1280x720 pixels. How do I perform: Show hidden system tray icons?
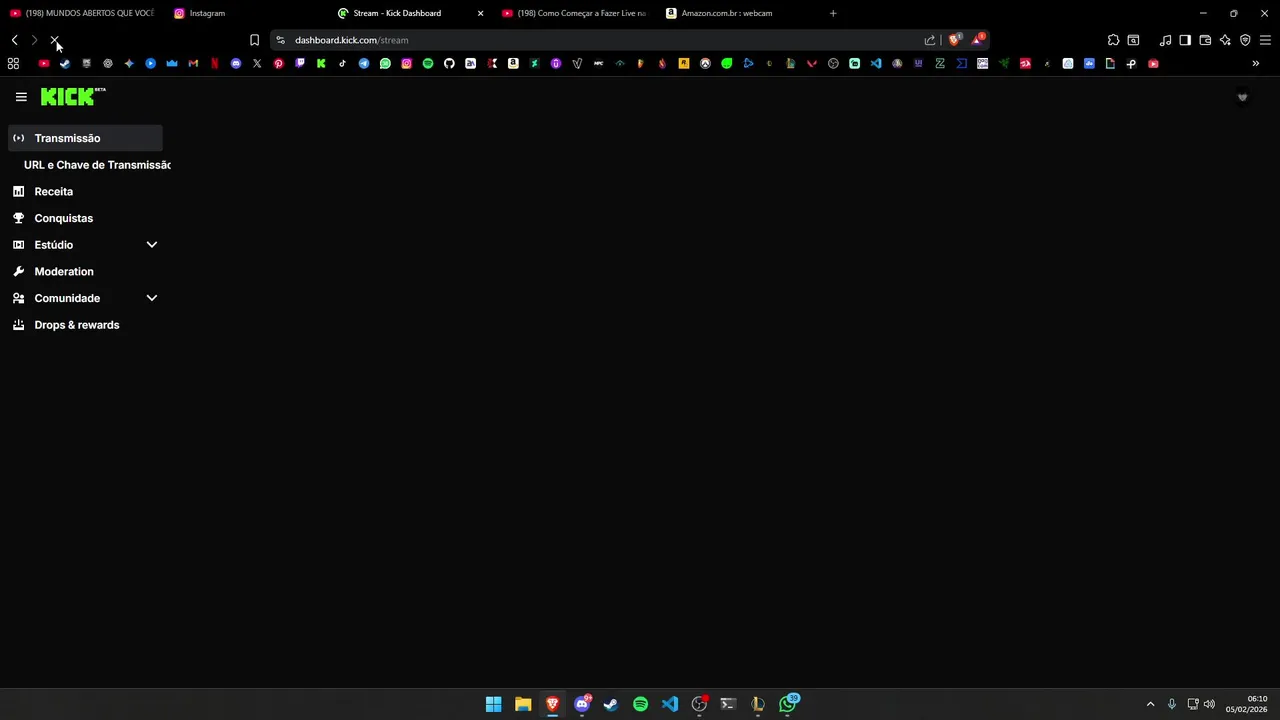[1150, 704]
